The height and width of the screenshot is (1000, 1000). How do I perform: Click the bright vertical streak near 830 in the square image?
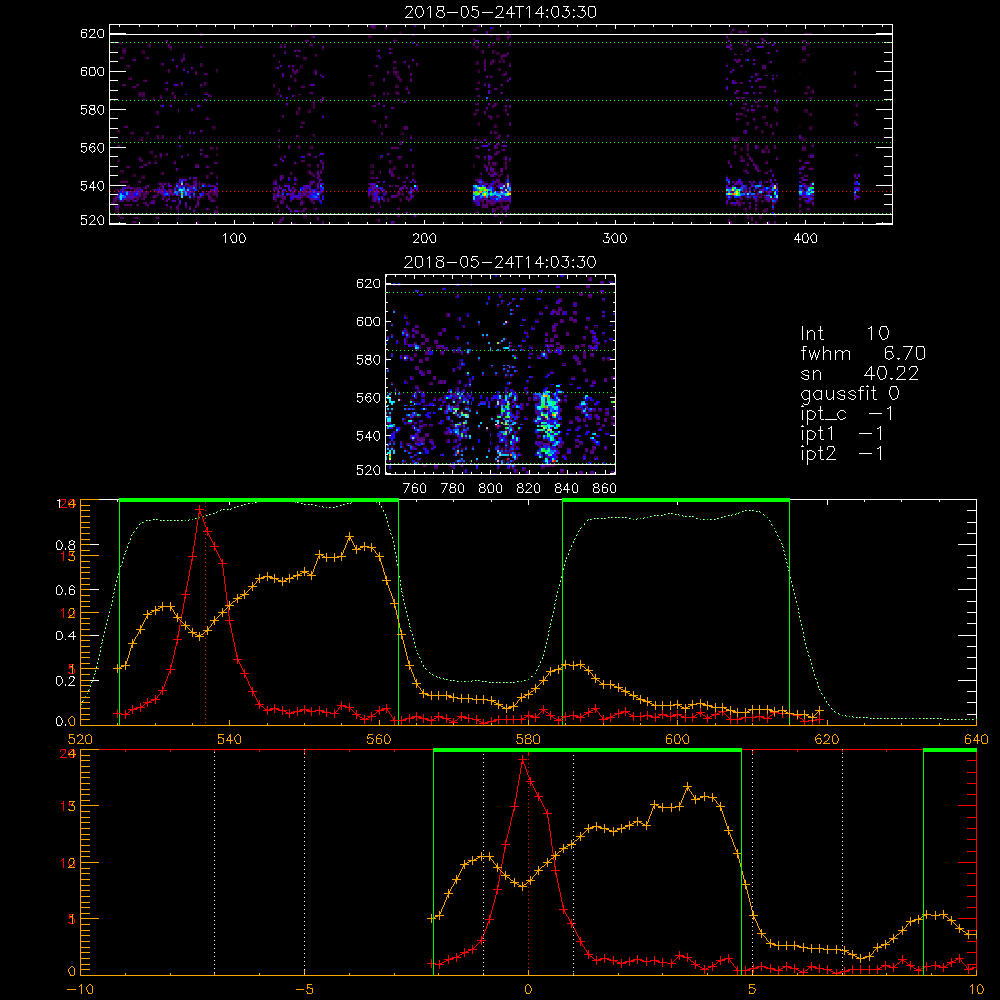pyautogui.click(x=548, y=424)
